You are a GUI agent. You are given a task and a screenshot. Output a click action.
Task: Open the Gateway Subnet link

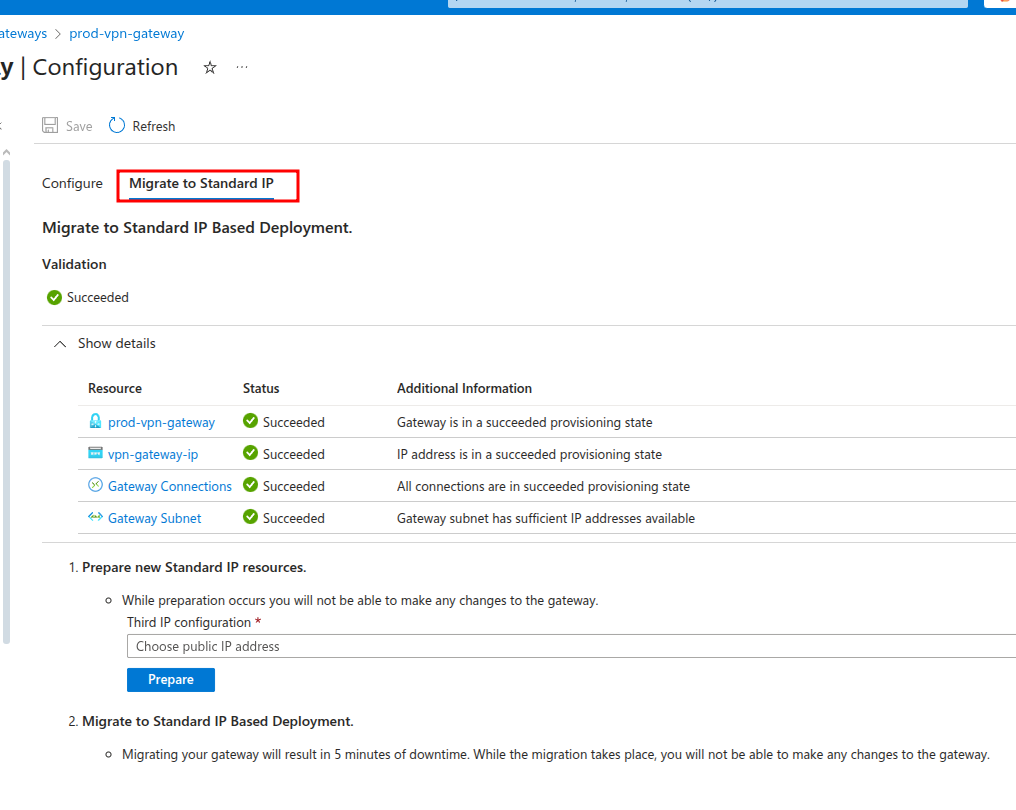[x=154, y=518]
